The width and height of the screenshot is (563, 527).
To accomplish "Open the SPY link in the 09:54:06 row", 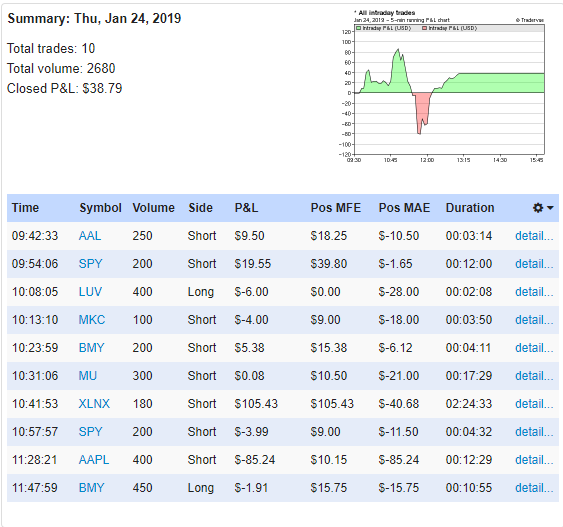I will (90, 264).
